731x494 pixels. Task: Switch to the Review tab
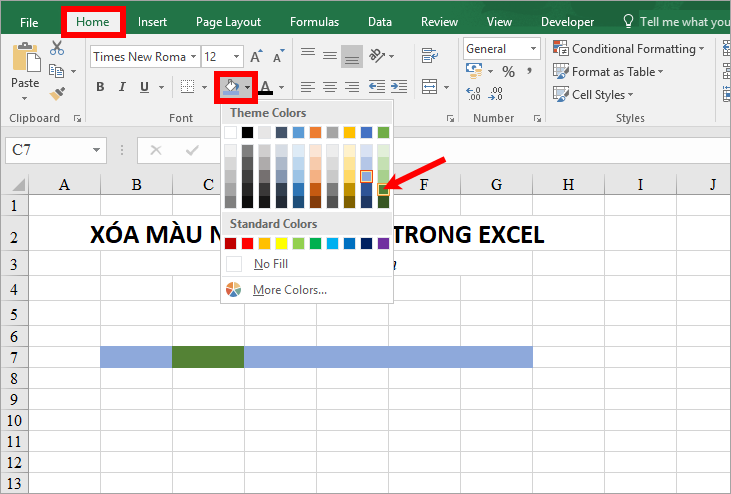[439, 22]
